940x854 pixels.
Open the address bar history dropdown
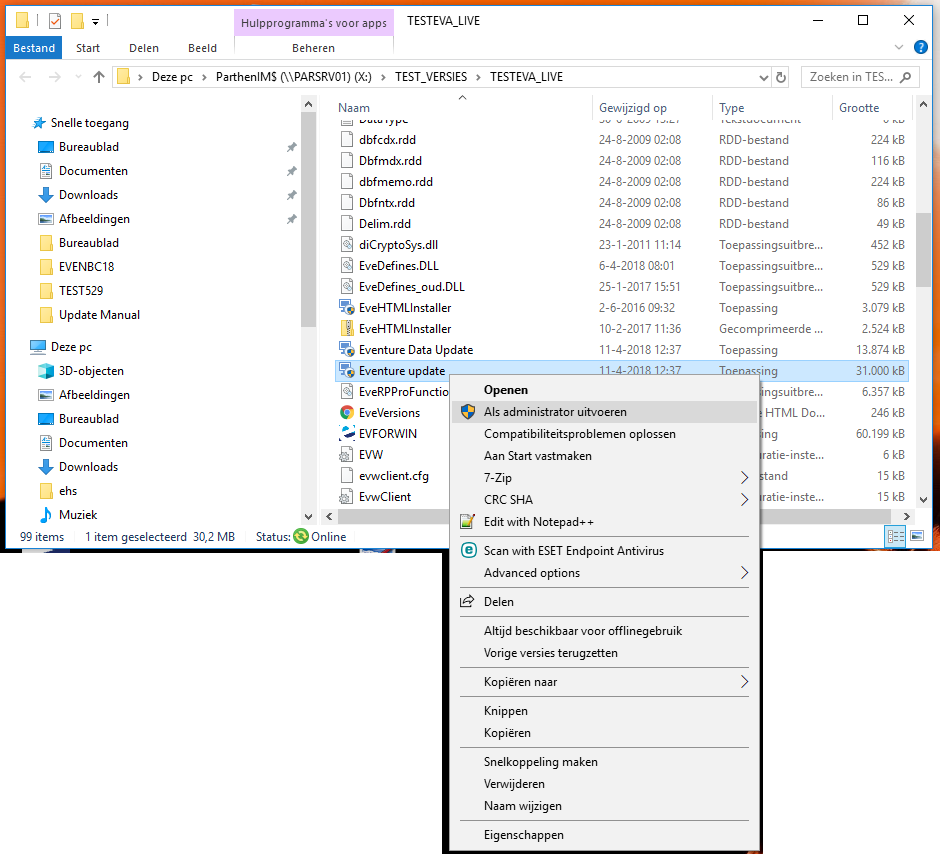(762, 77)
